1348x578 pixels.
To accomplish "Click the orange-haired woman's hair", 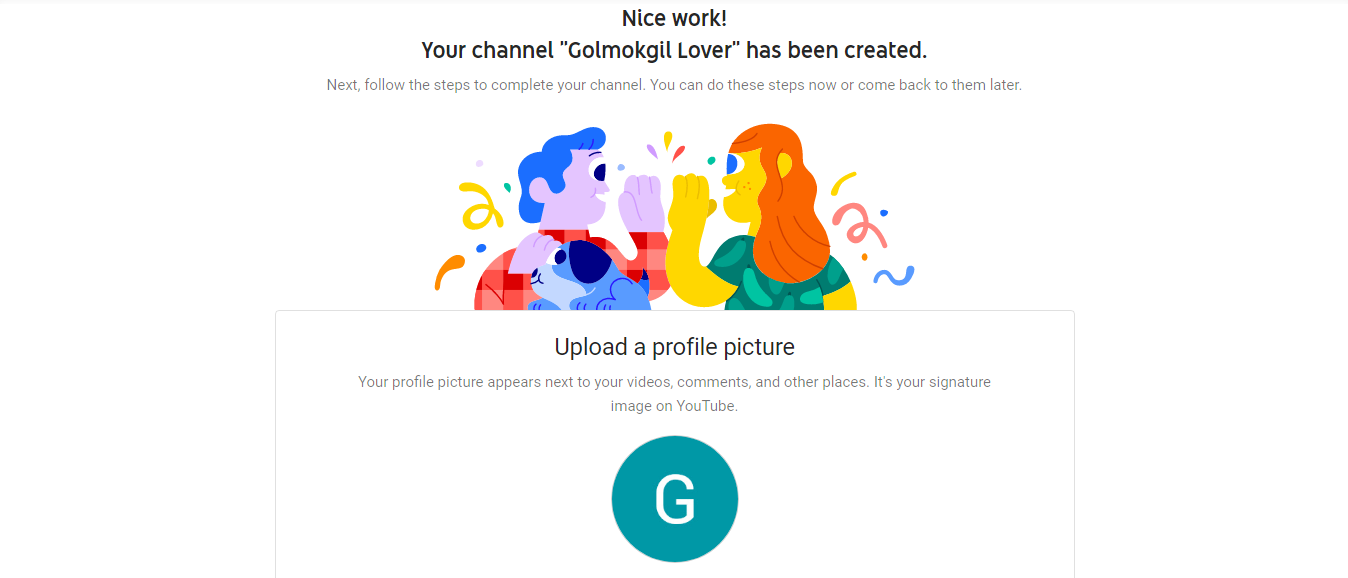I will (x=792, y=200).
